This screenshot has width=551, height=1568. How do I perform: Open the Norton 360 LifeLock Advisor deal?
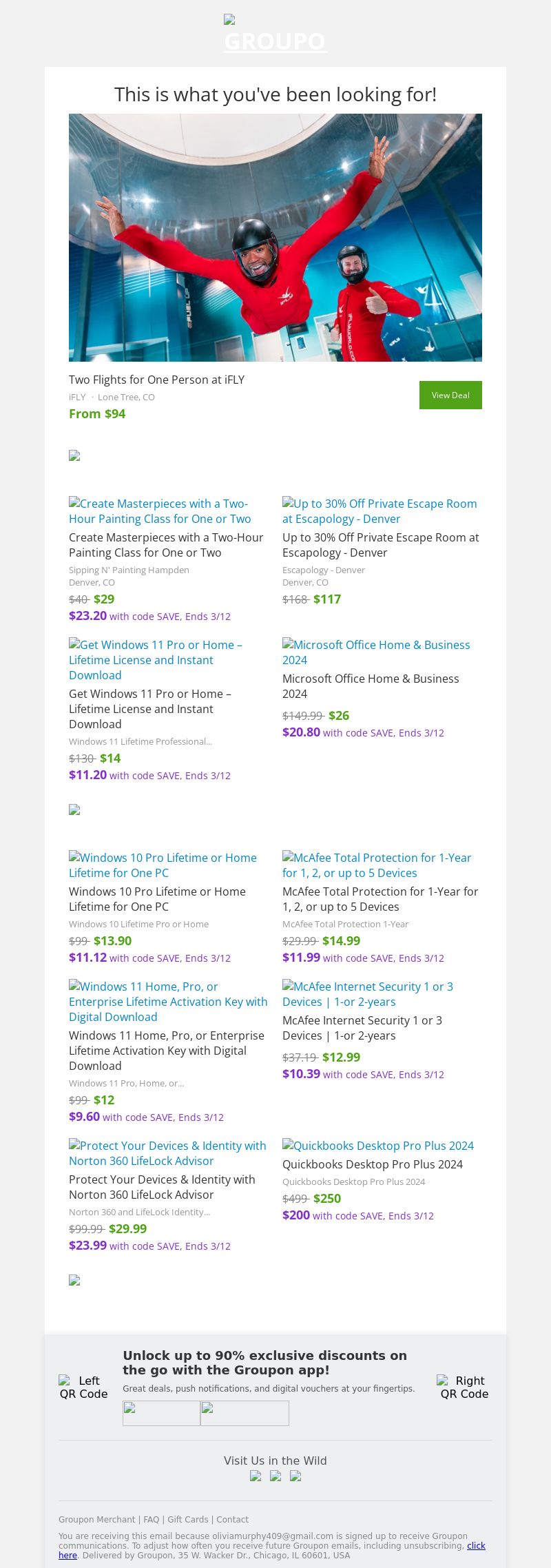click(162, 1187)
